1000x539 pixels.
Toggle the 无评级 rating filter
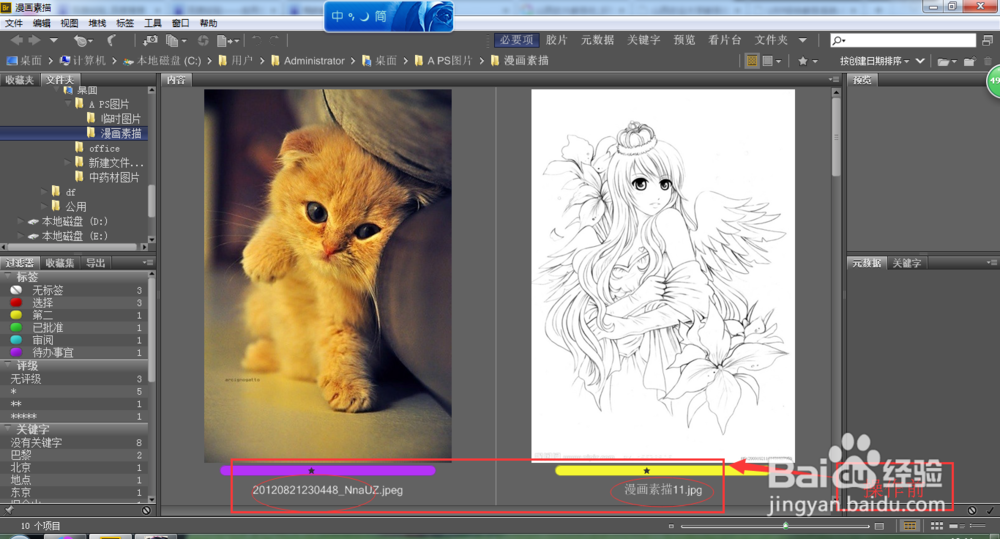pyautogui.click(x=74, y=379)
